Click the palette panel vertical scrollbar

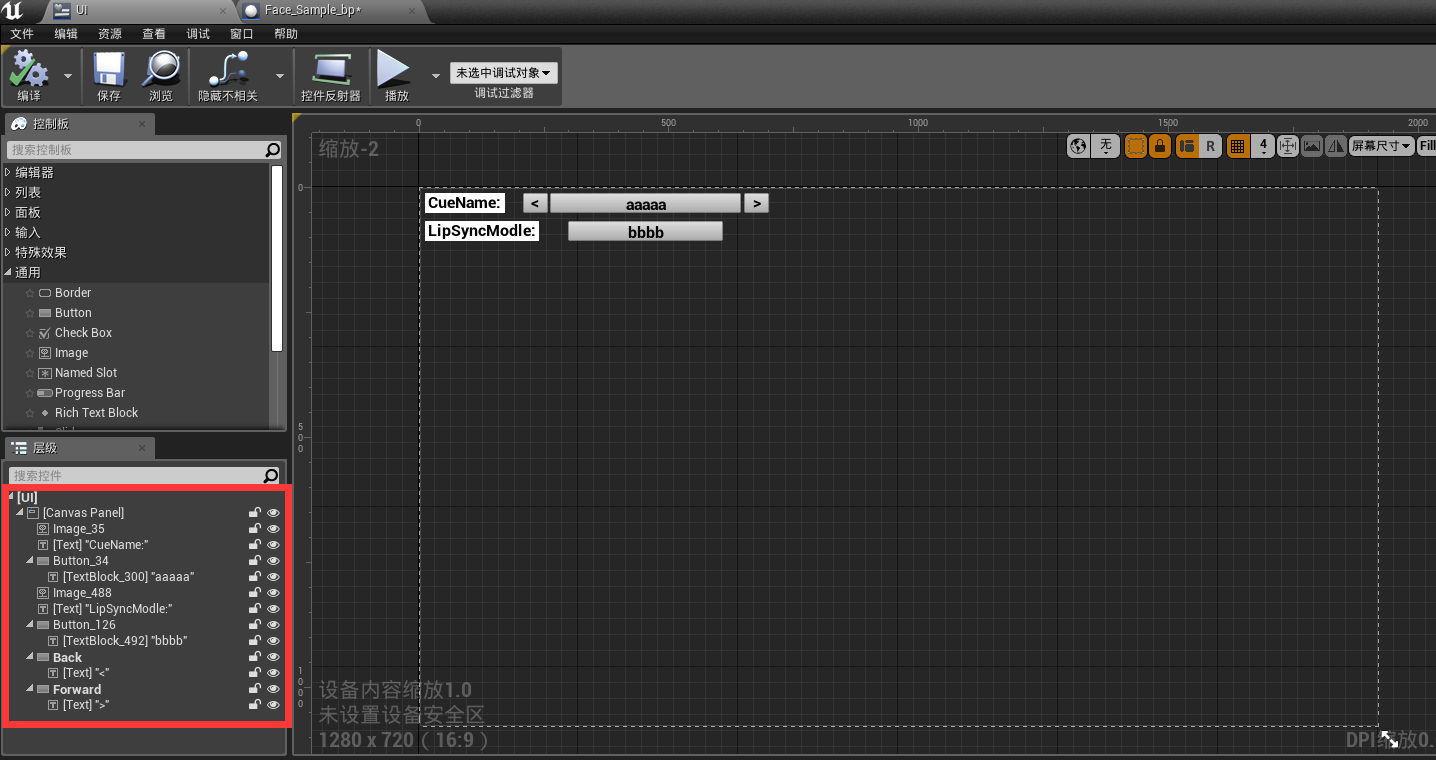(277, 258)
